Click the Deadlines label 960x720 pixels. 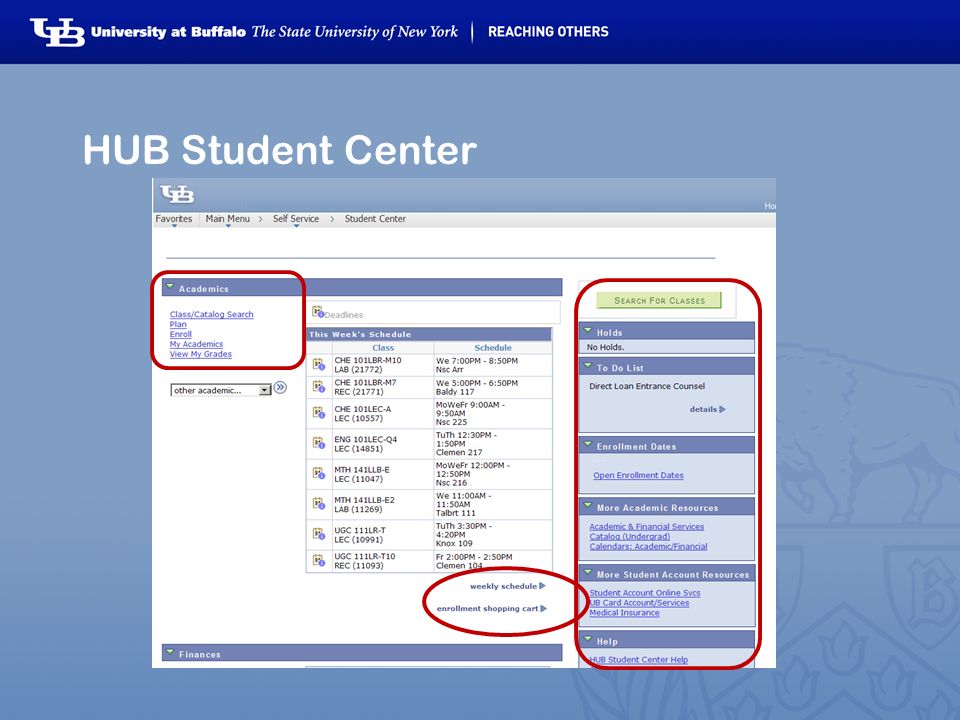[343, 315]
